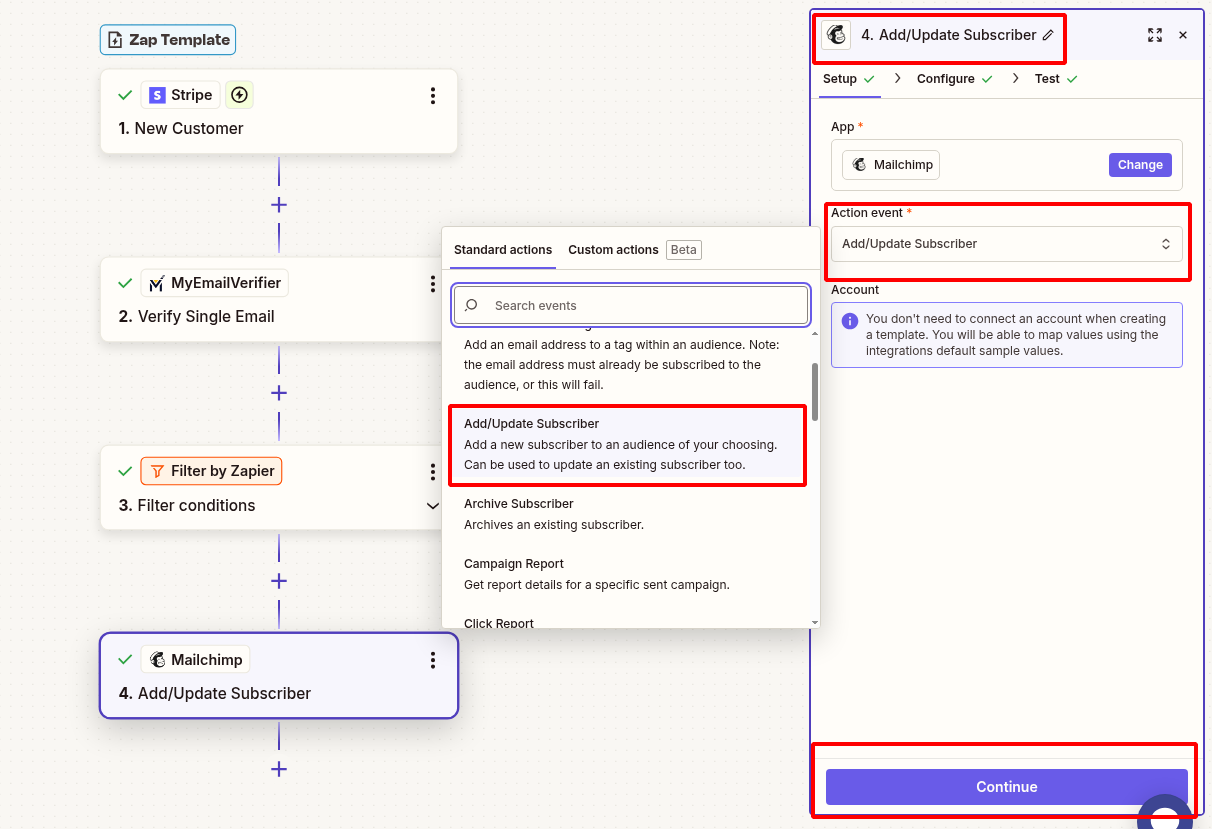Viewport: 1212px width, 829px height.
Task: Open the three-dot menu on the Mailchimp step
Action: tap(433, 659)
